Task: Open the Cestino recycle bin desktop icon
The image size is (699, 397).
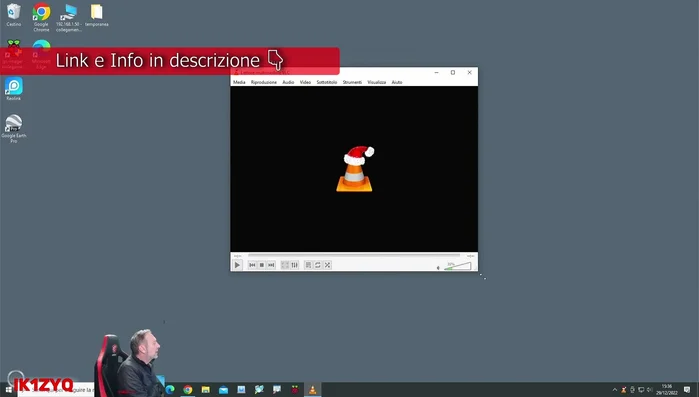Action: (14, 15)
